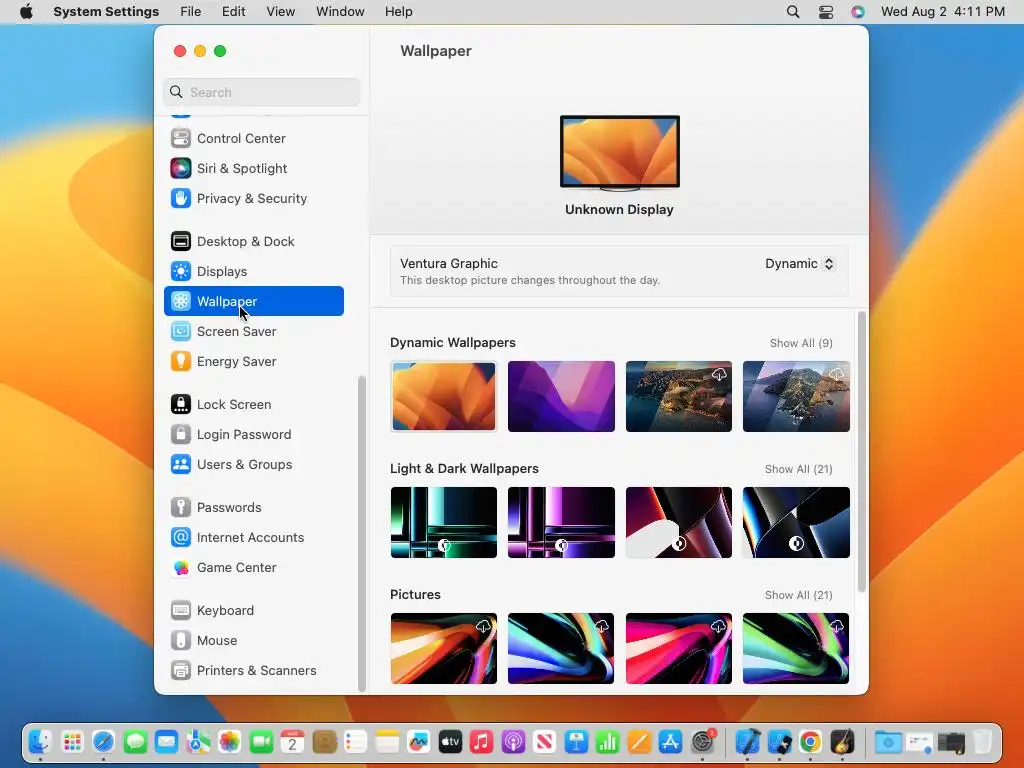Open App Store from the Dock
This screenshot has width=1024, height=768.
[x=671, y=743]
